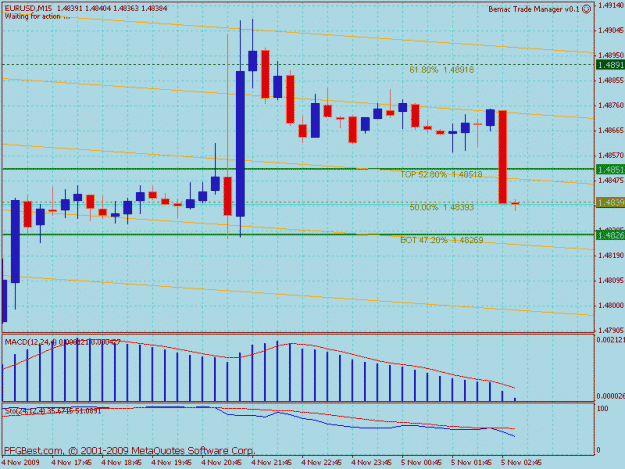Click the 1.49045 price axis value
This screenshot has width=625, height=469.
(611, 30)
